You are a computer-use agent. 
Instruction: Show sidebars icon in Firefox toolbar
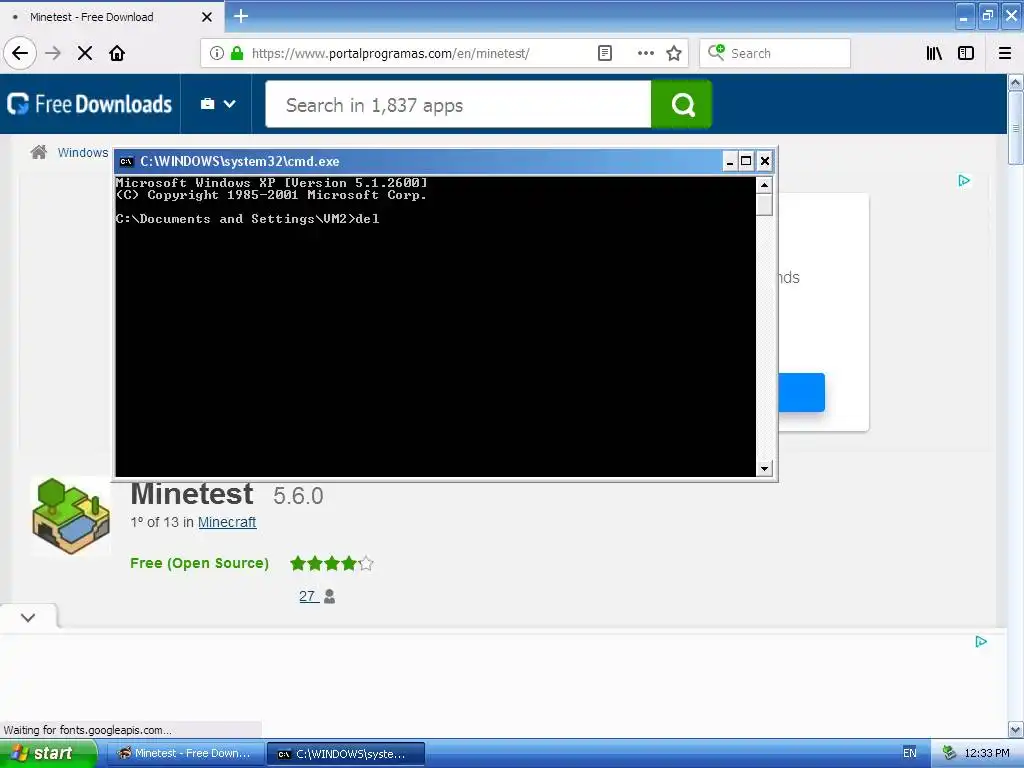(x=966, y=54)
